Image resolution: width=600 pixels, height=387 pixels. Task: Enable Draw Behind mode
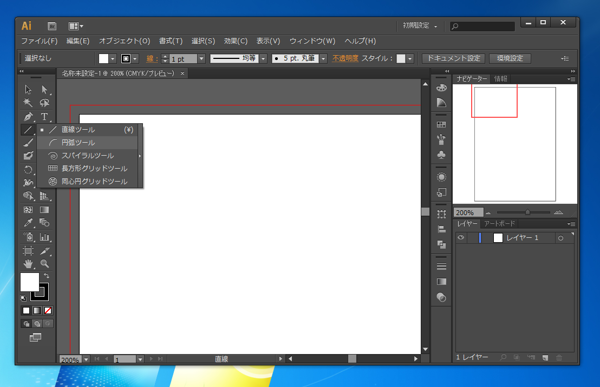click(37, 324)
